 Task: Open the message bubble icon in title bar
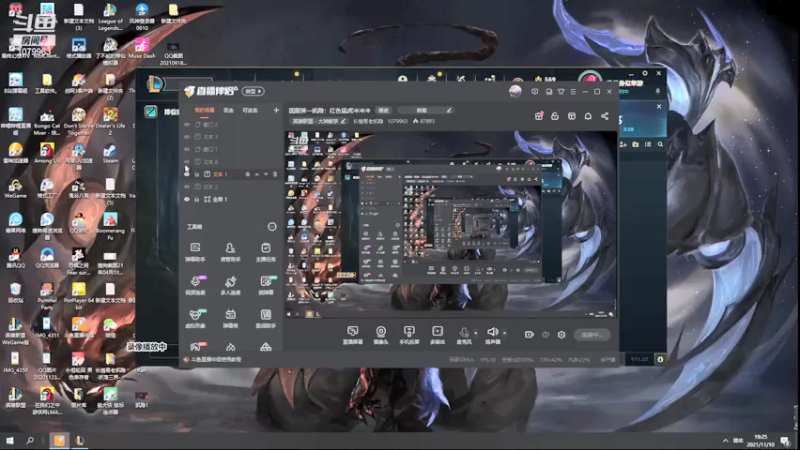point(534,91)
